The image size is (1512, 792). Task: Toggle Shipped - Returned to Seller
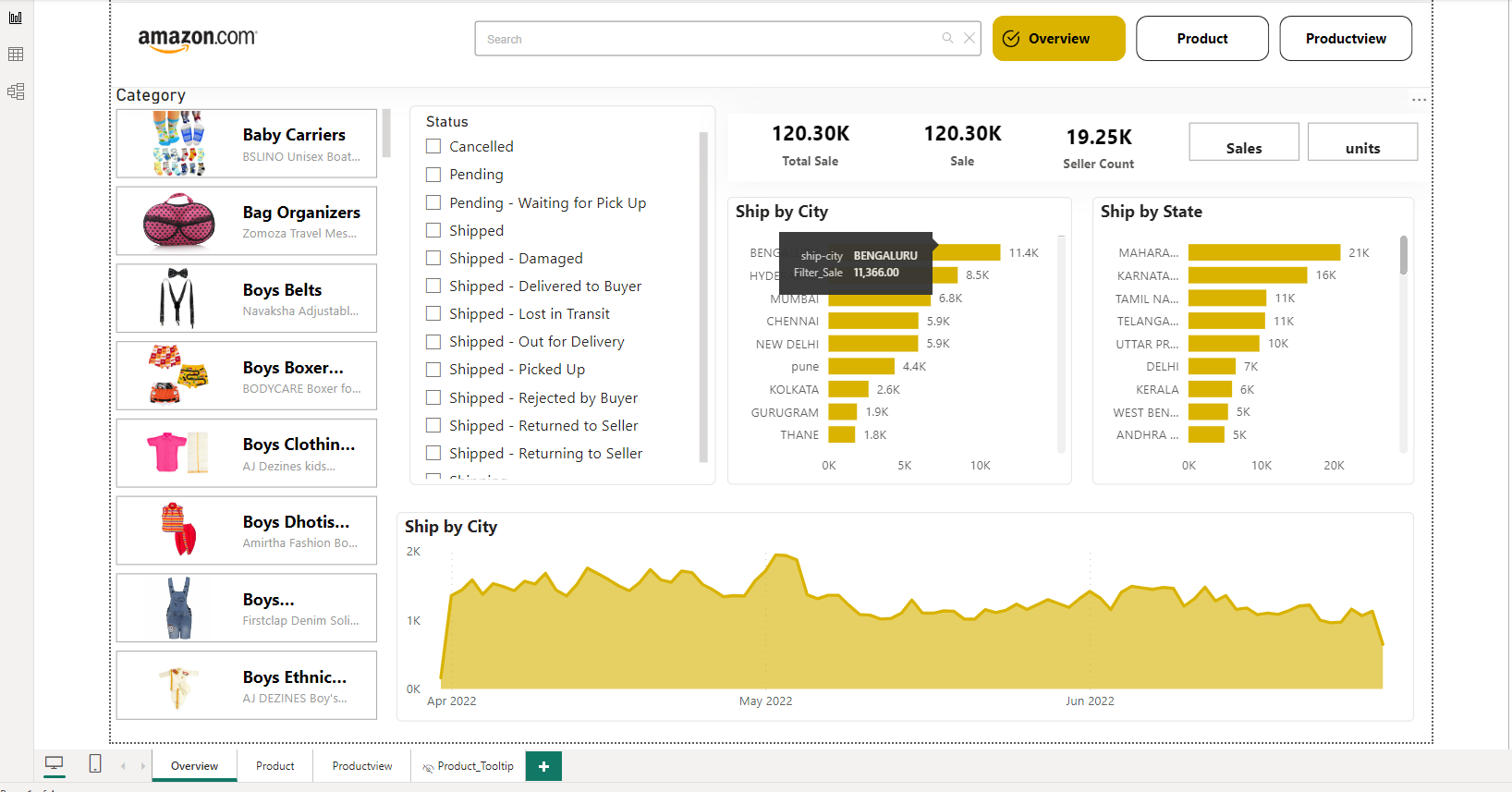(433, 425)
